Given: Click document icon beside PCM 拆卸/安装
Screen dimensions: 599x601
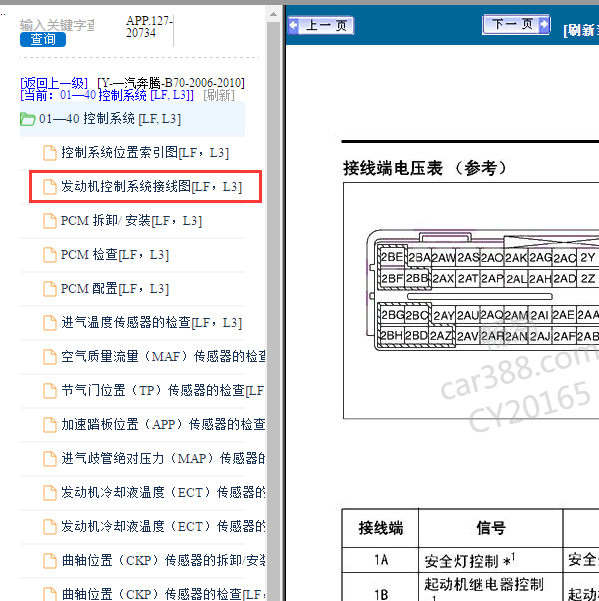Looking at the screenshot, I should [x=50, y=221].
